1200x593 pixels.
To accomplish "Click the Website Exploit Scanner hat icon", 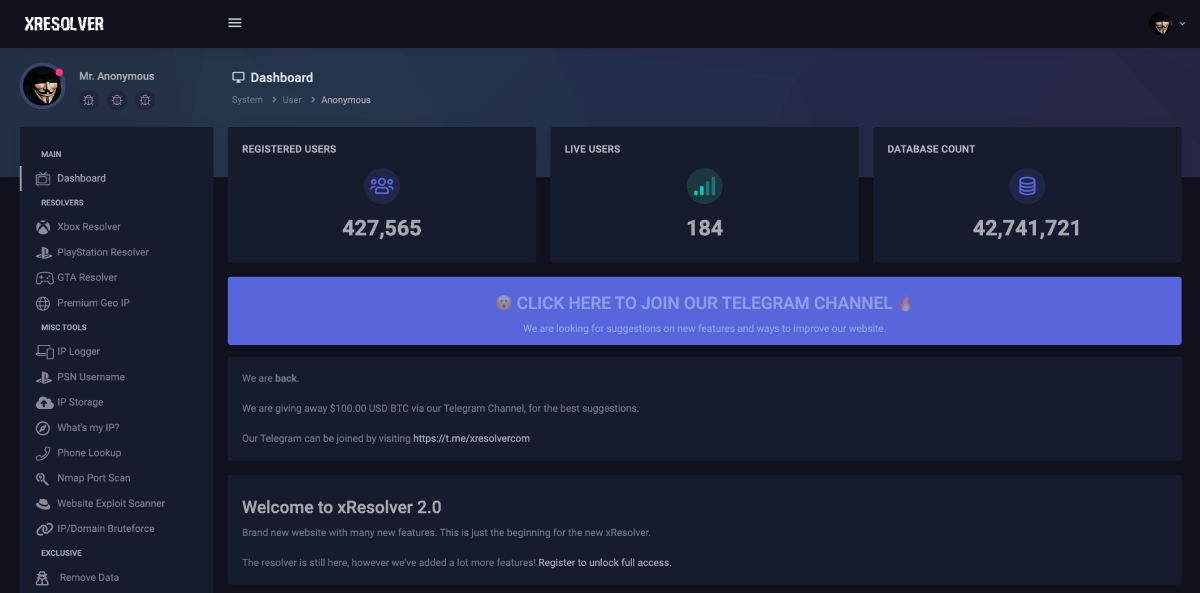I will [43, 504].
